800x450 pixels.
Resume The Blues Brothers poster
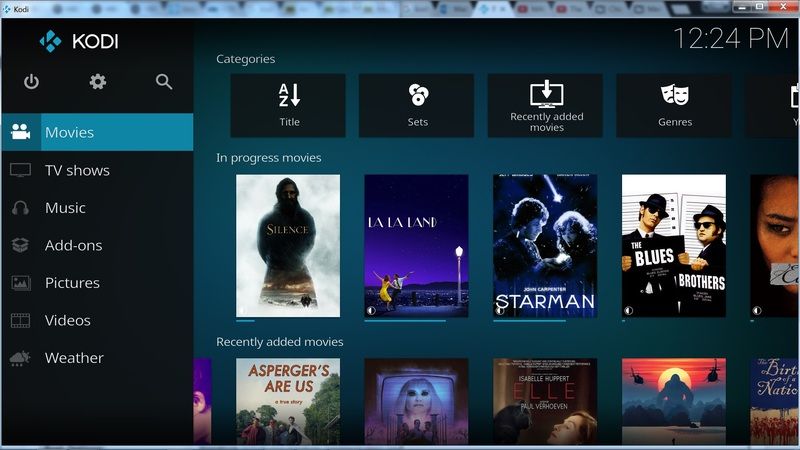pos(673,246)
